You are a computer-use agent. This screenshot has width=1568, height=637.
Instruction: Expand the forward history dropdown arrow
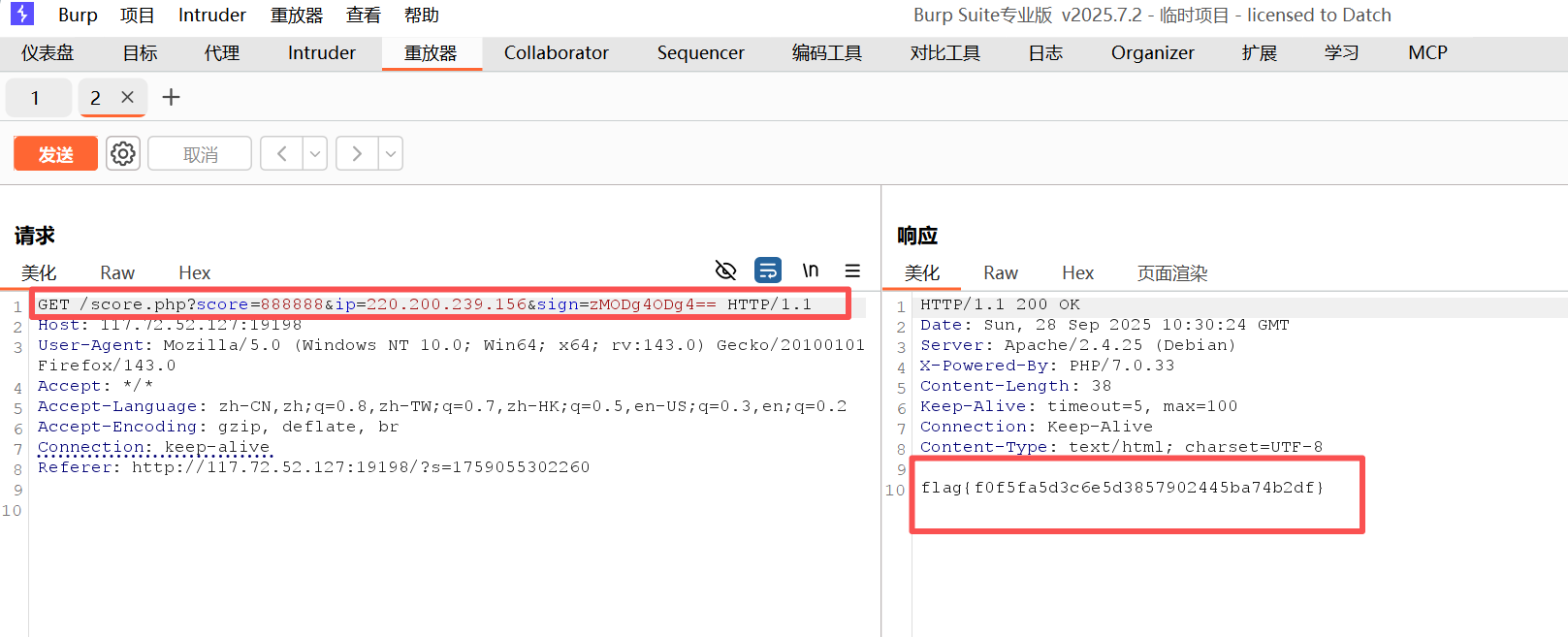(x=391, y=153)
